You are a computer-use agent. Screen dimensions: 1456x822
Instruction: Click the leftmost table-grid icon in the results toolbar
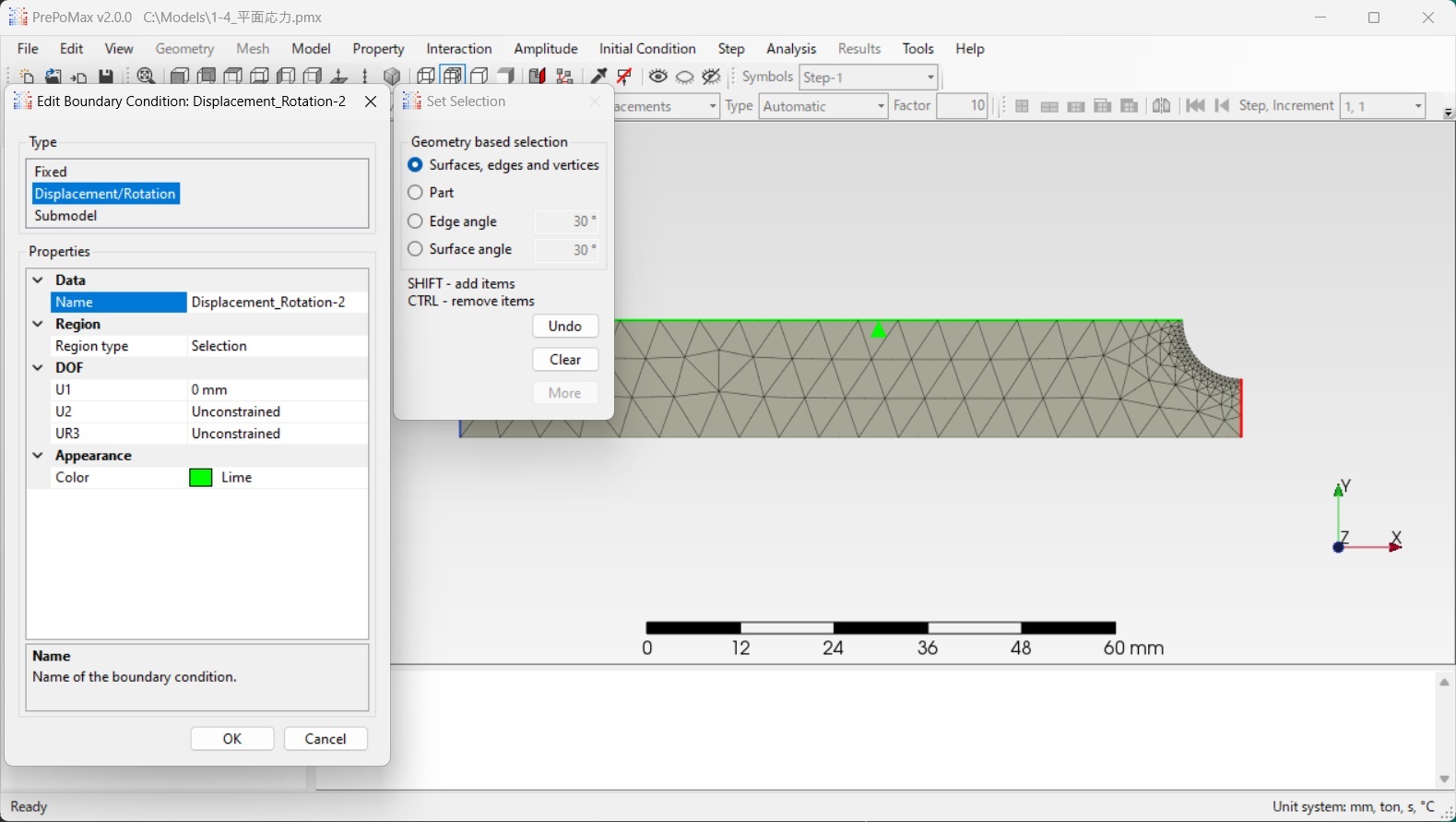point(1022,106)
